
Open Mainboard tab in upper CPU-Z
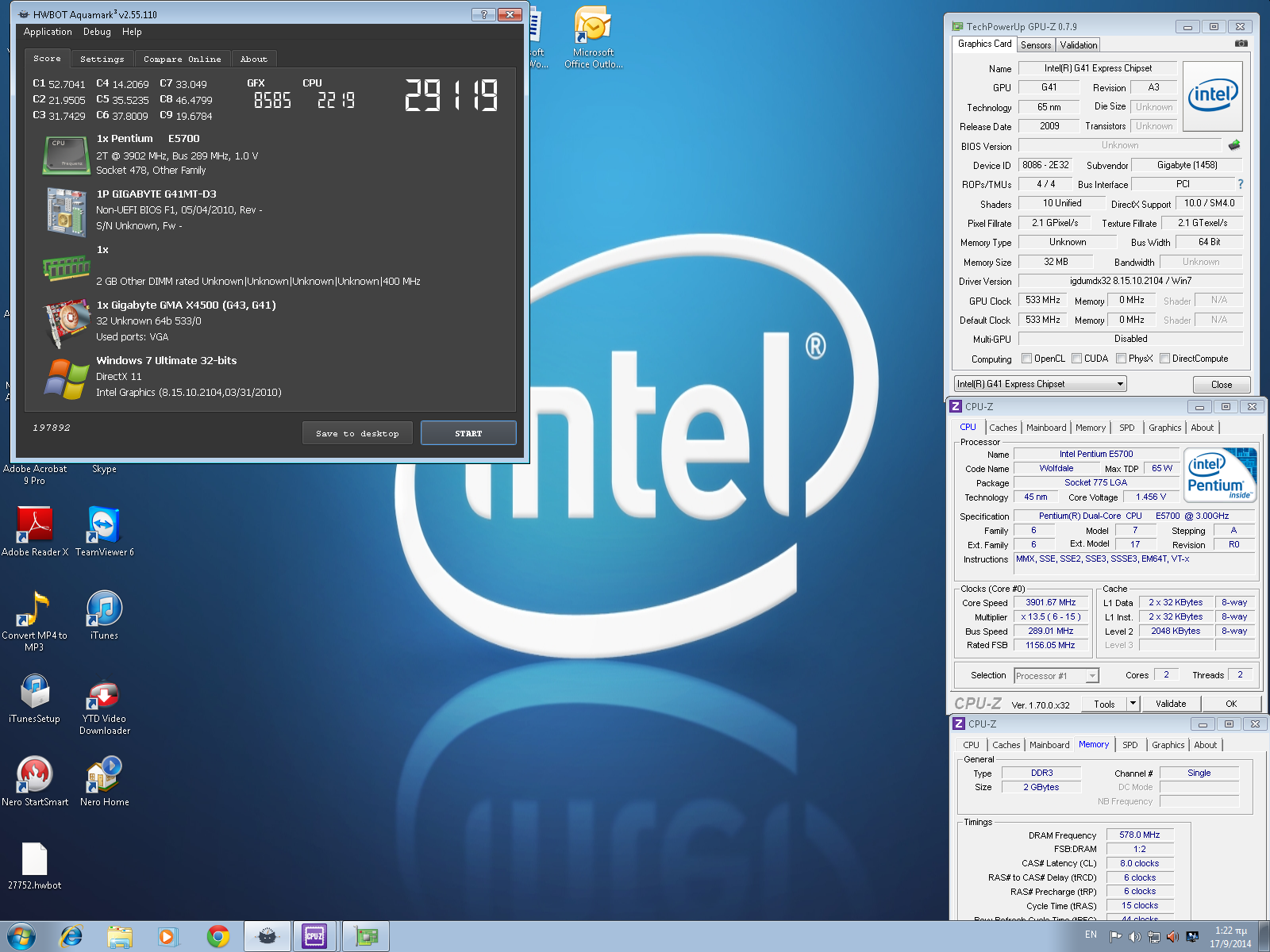[x=1046, y=428]
